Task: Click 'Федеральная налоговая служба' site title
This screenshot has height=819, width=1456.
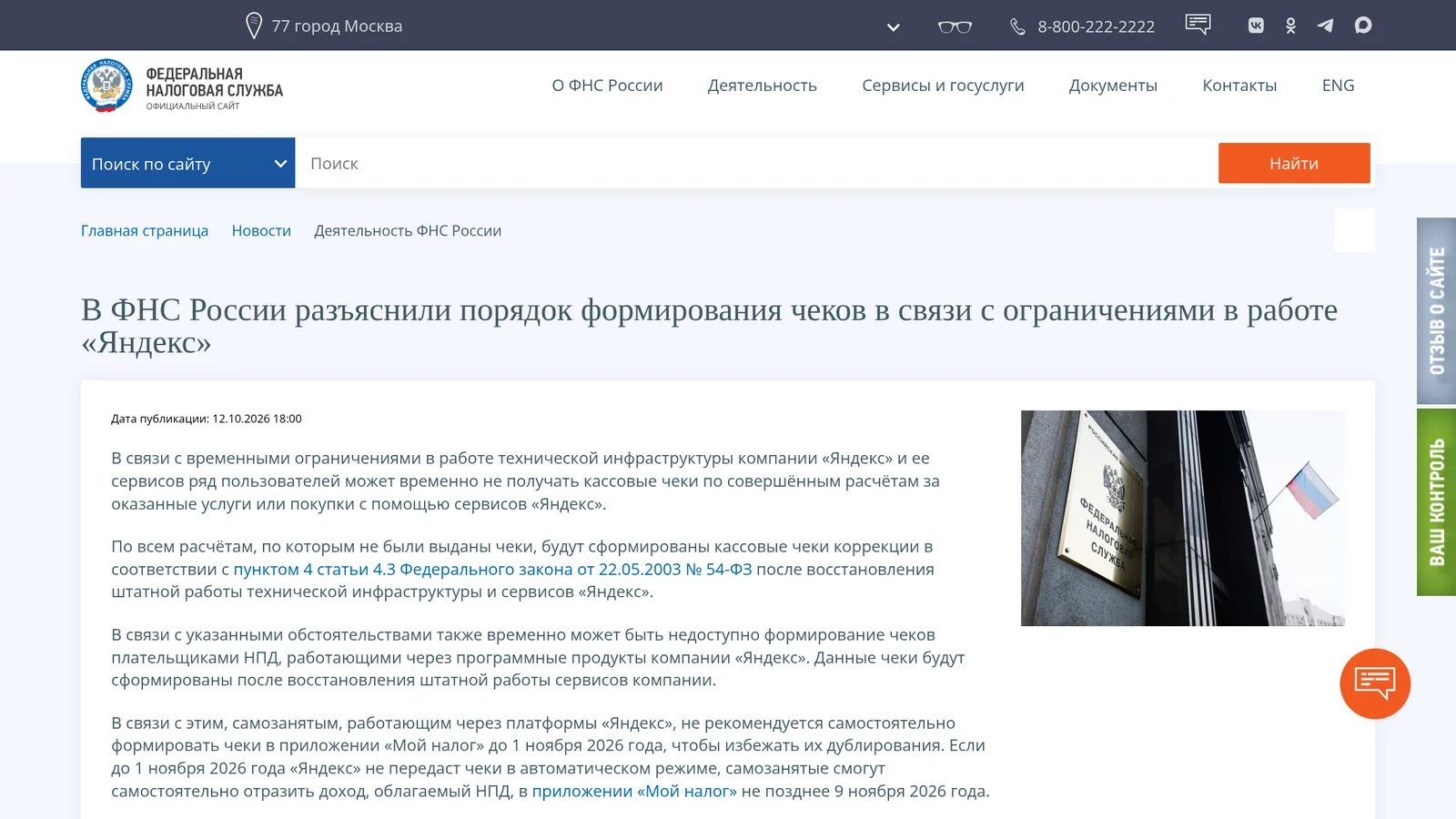Action: point(214,82)
